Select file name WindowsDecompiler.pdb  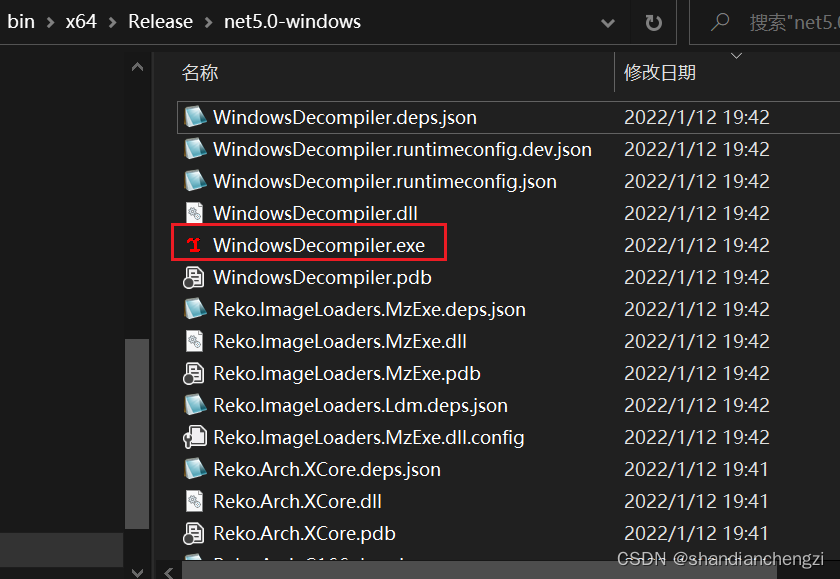pos(322,277)
